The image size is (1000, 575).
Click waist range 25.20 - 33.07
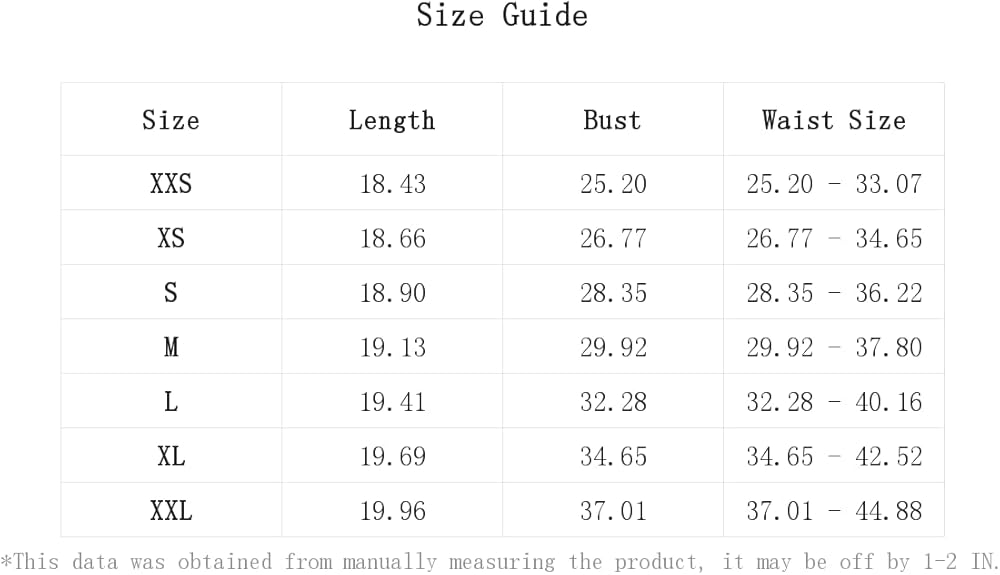pyautogui.click(x=834, y=184)
